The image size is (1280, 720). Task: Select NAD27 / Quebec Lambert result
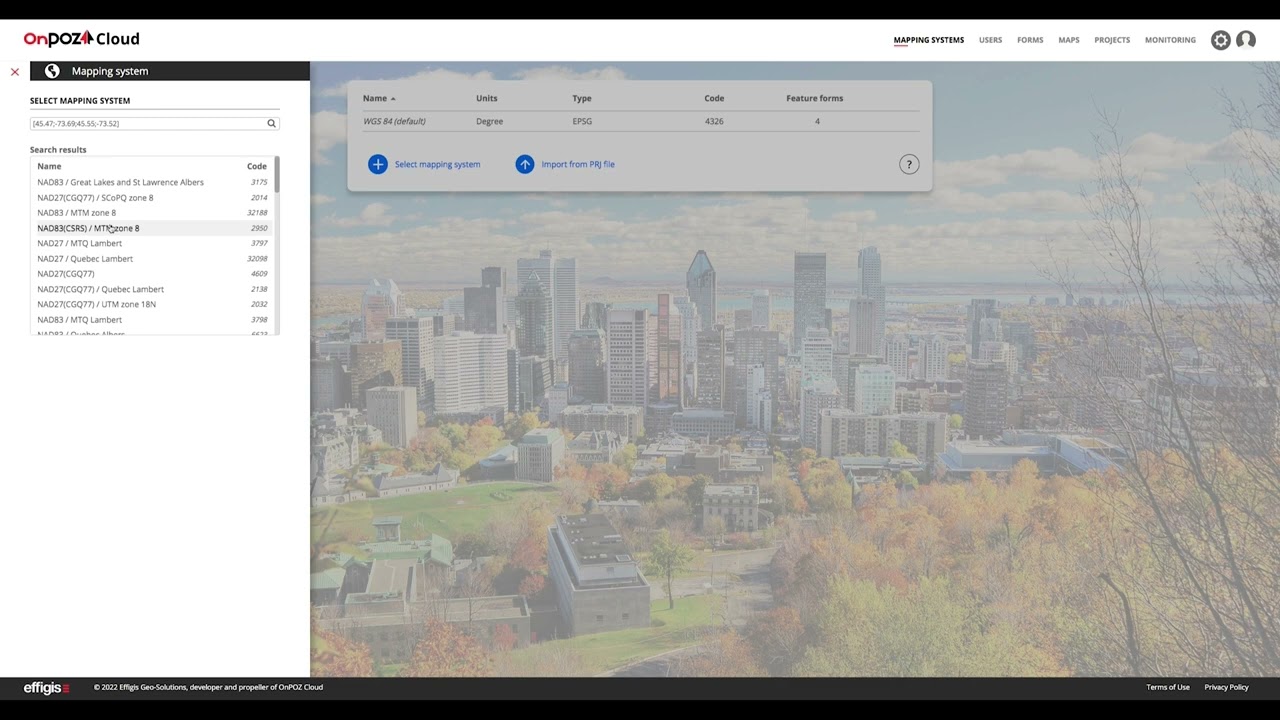click(152, 259)
